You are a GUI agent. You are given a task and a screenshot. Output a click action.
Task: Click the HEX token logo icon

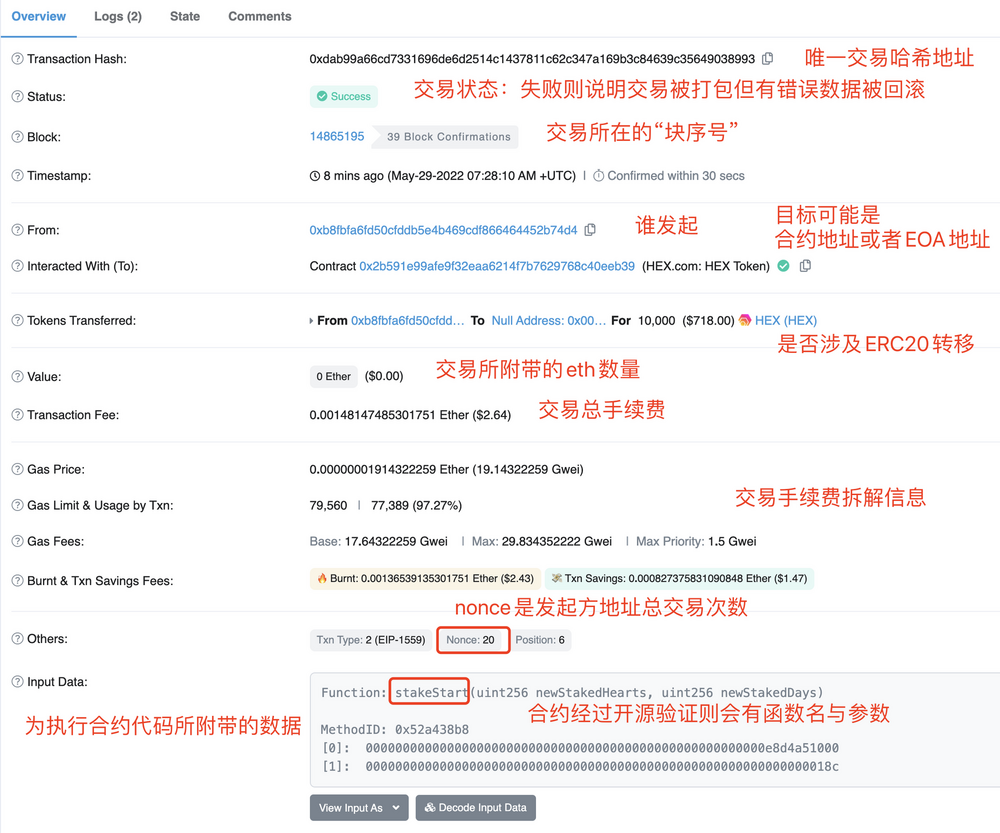click(x=744, y=320)
